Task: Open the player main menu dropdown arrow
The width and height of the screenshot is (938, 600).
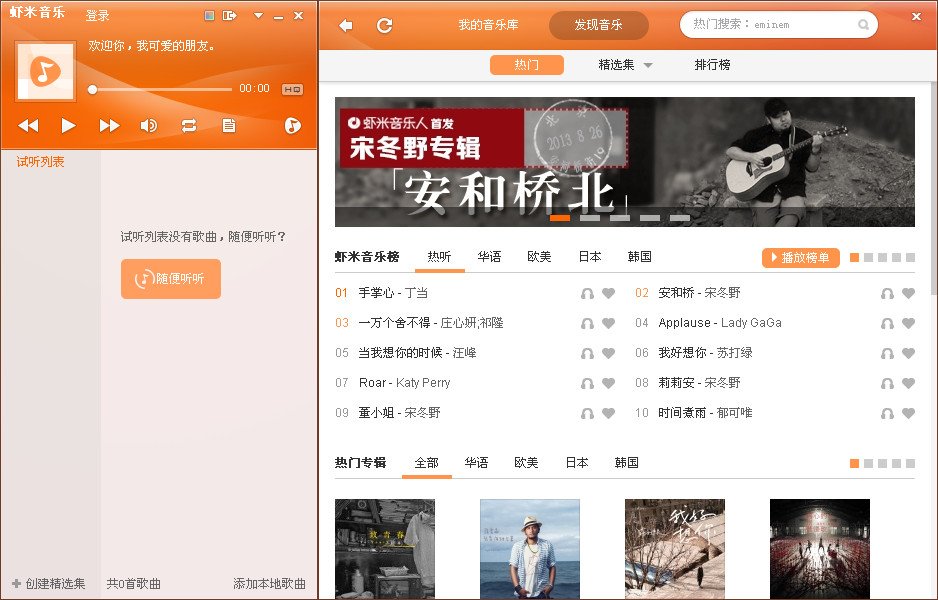Action: point(258,16)
